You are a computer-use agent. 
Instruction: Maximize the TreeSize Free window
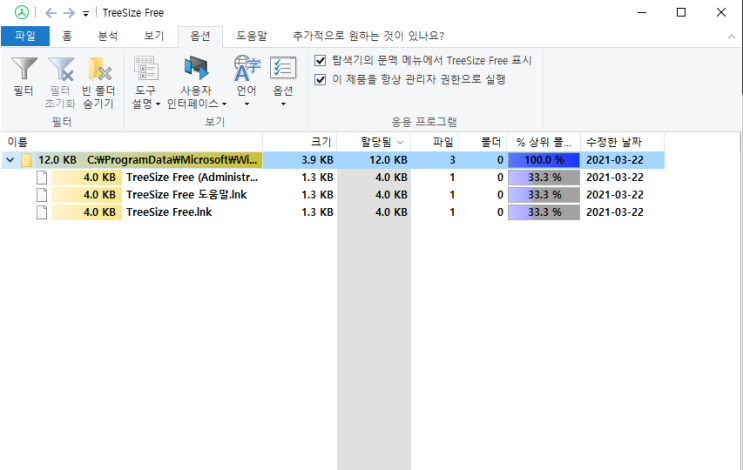point(681,13)
